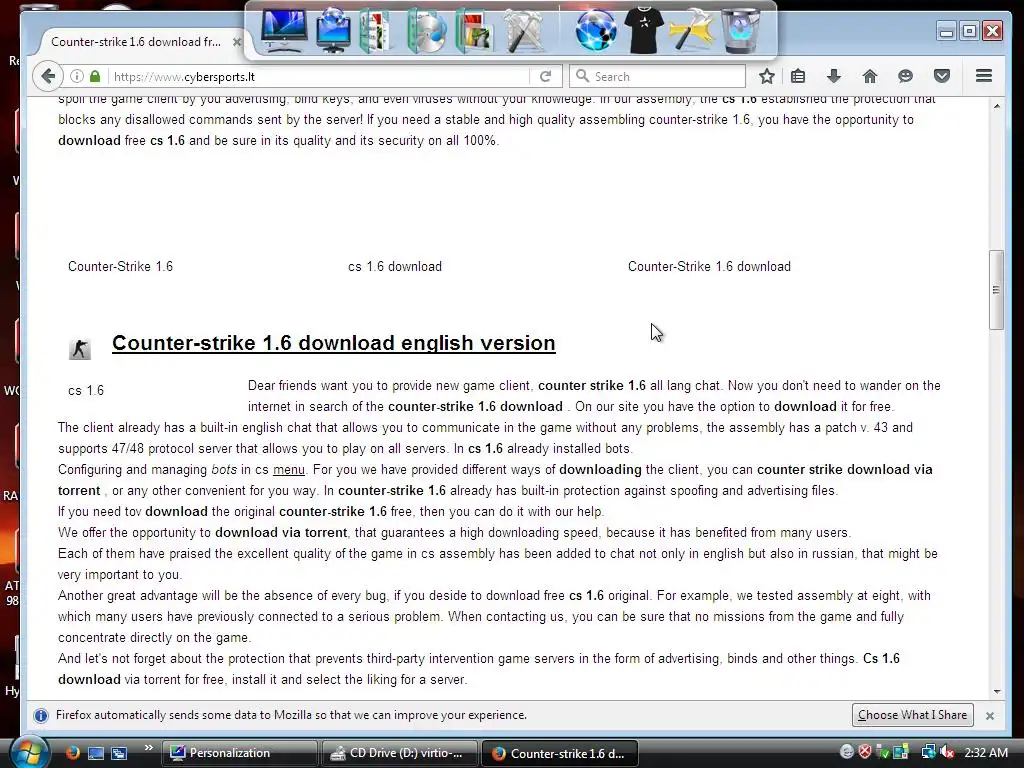Click the vertical scrollbar thumb
Viewport: 1024px width, 768px height.
click(996, 289)
